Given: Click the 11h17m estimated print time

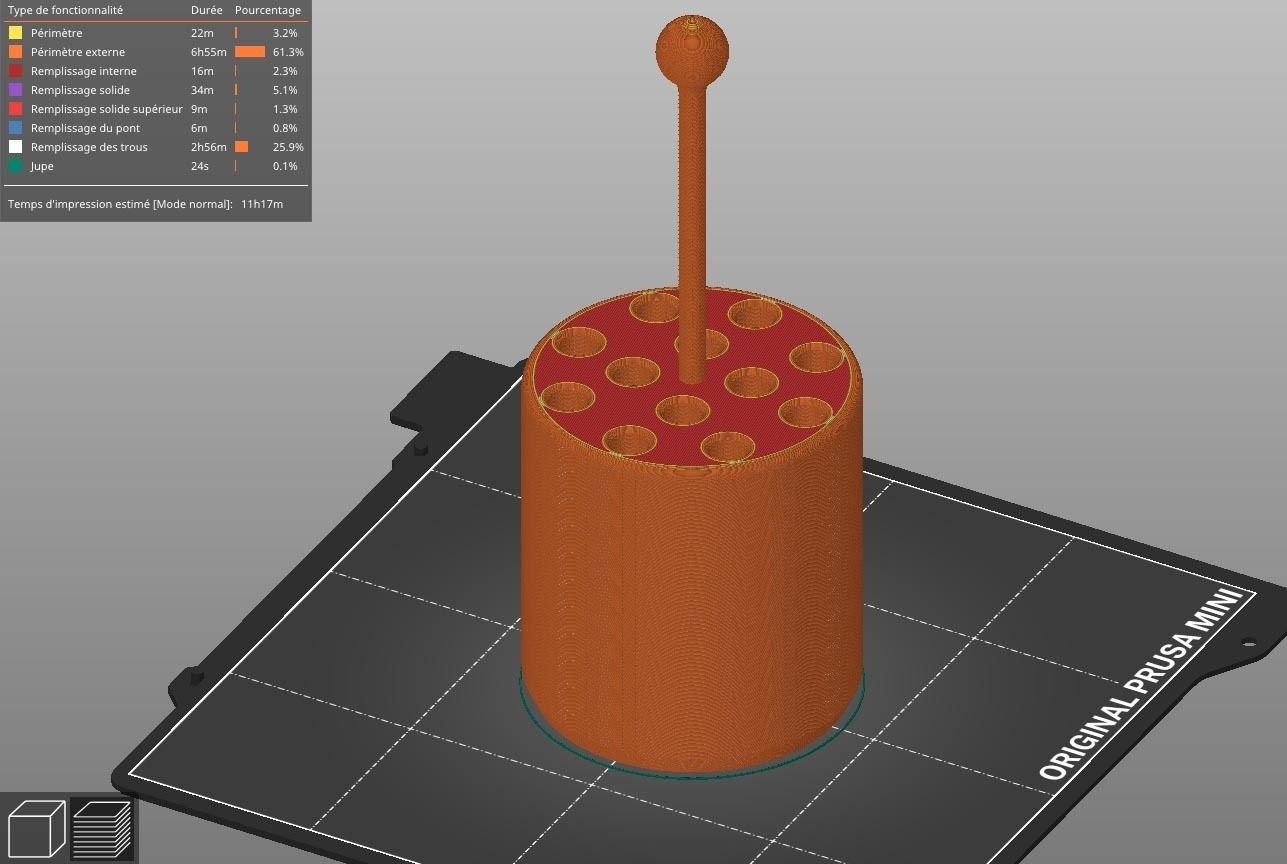Looking at the screenshot, I should 262,204.
